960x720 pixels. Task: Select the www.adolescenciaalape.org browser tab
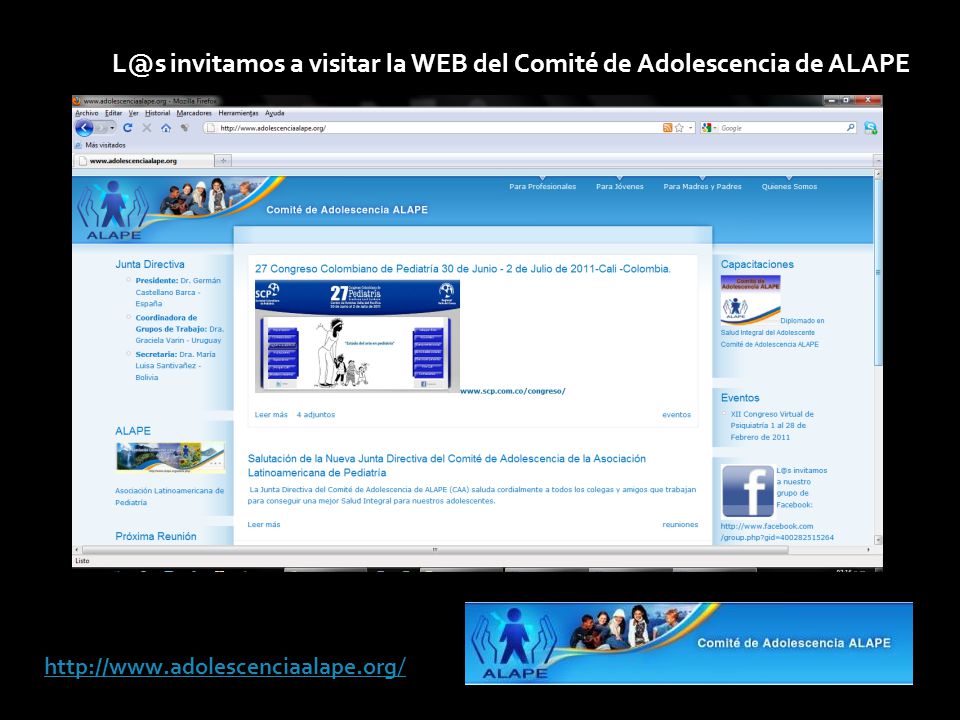click(x=144, y=161)
